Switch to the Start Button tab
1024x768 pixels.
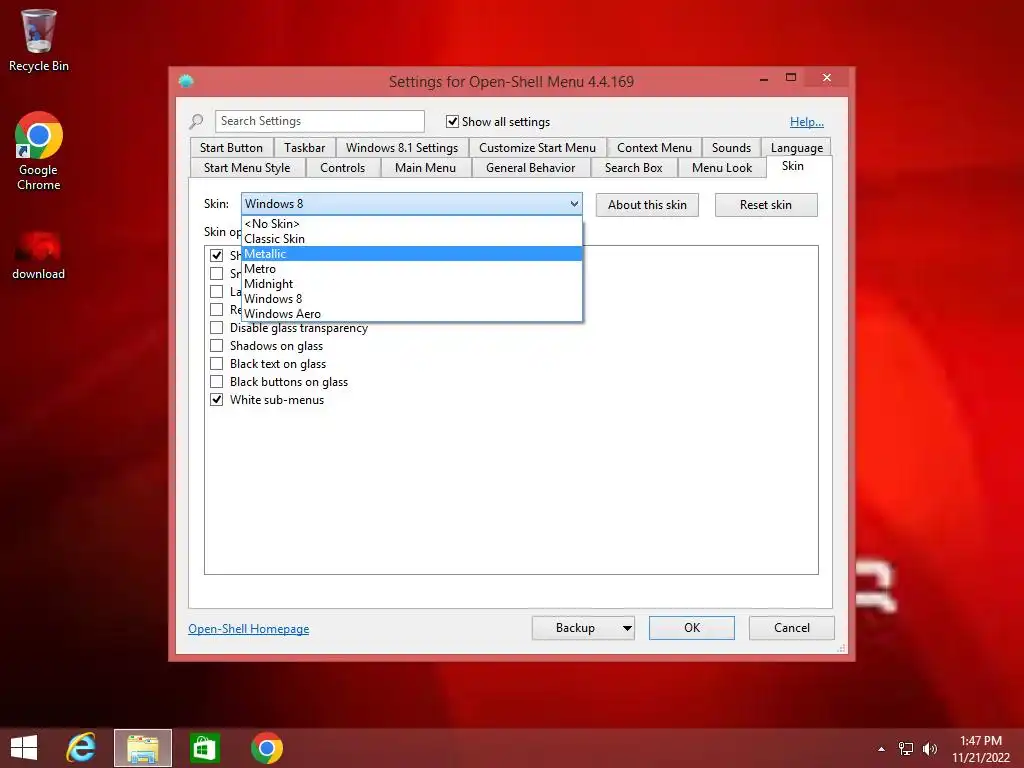click(231, 148)
